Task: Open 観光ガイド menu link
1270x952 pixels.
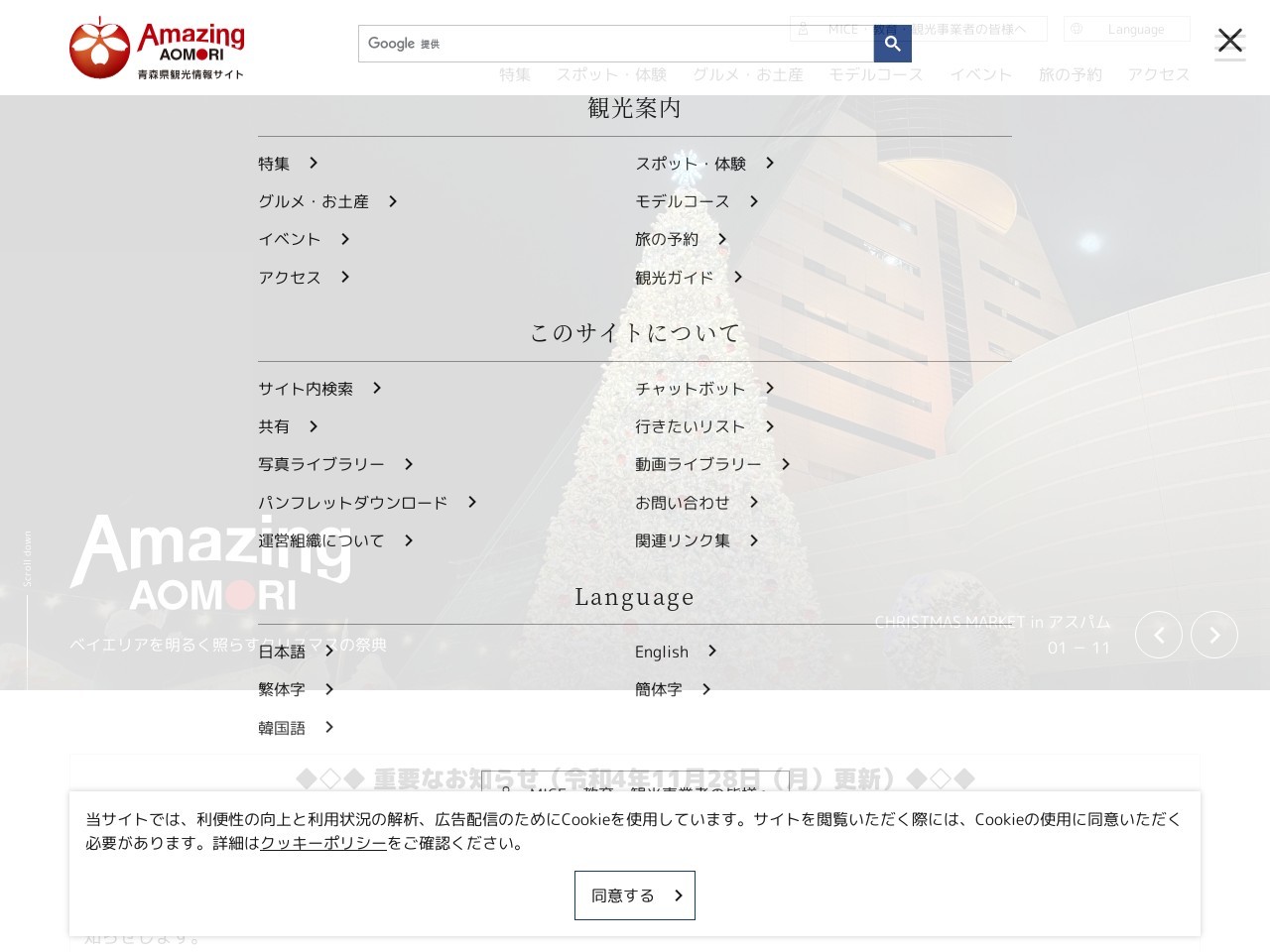Action: (689, 278)
